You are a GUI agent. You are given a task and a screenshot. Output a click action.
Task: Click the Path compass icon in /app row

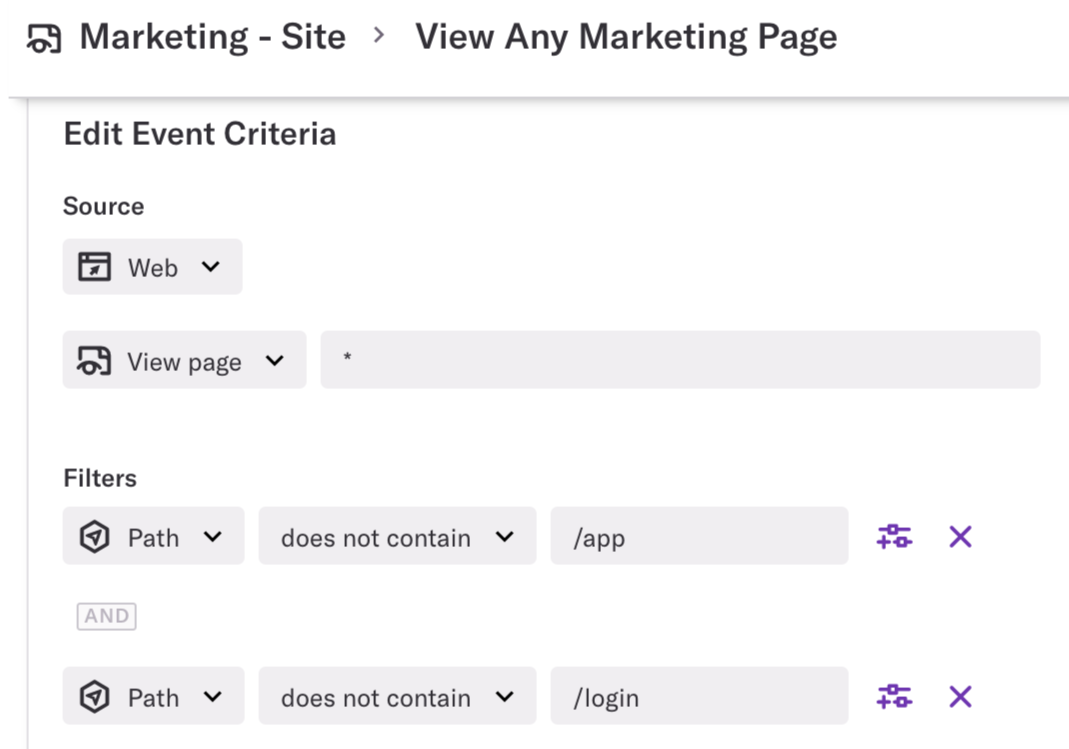point(94,536)
